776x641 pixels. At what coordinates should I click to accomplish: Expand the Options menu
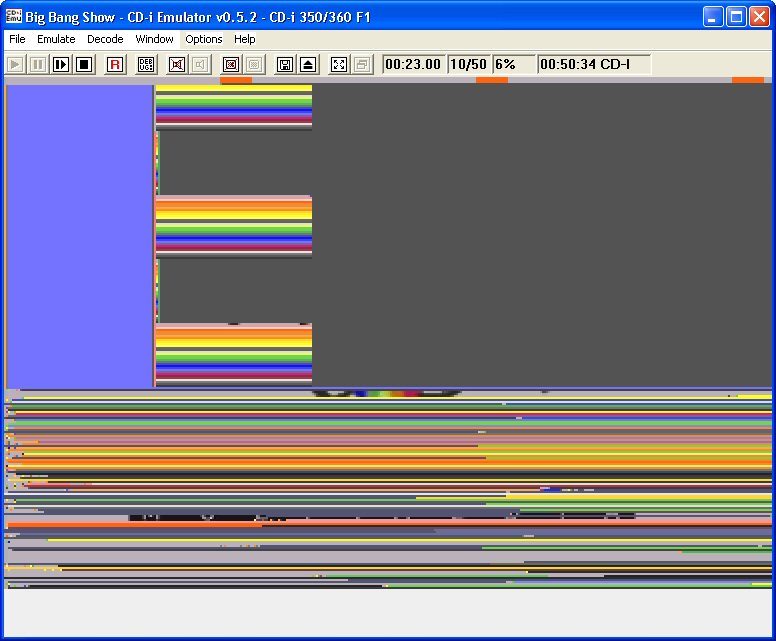coord(204,39)
